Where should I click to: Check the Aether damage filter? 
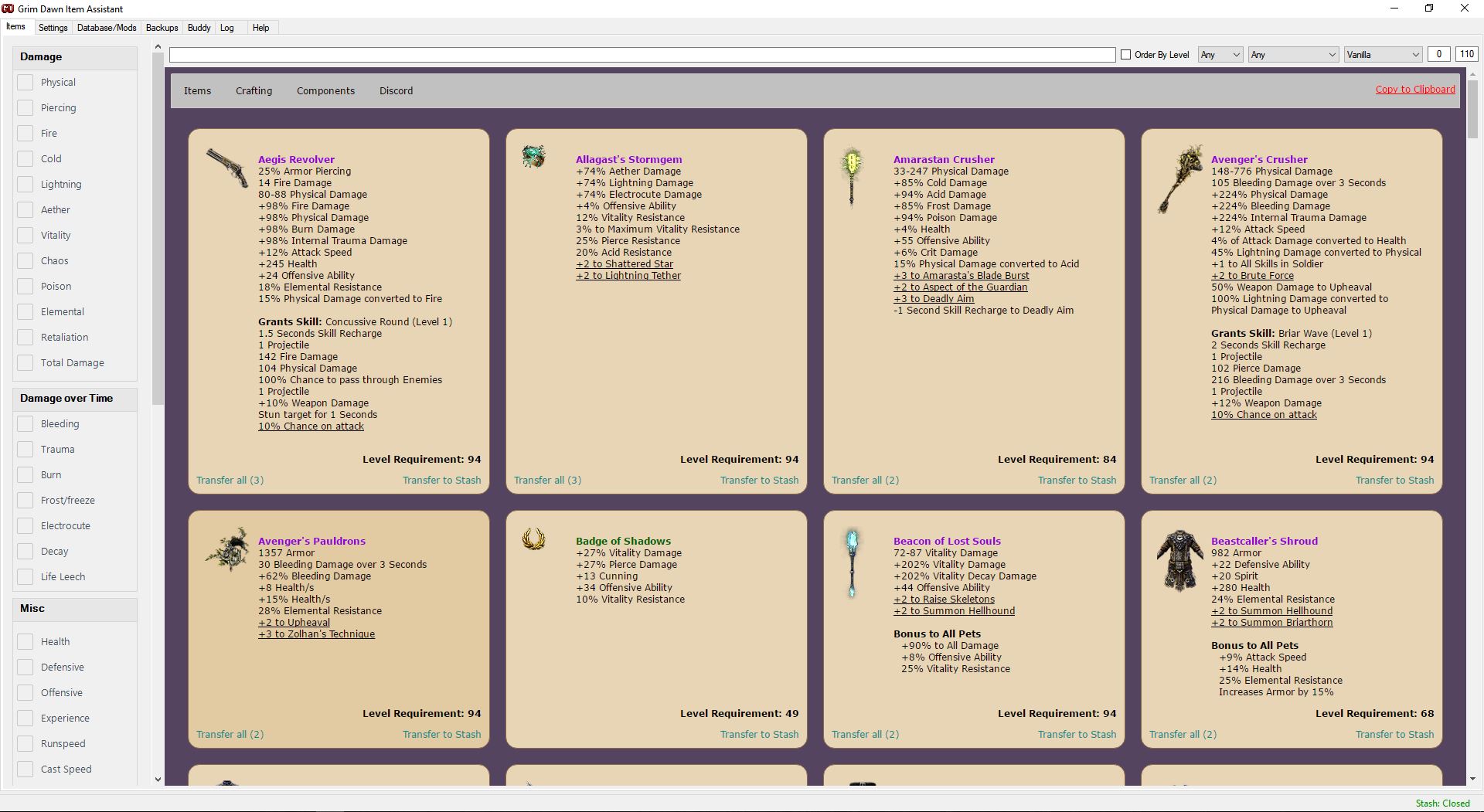point(26,209)
